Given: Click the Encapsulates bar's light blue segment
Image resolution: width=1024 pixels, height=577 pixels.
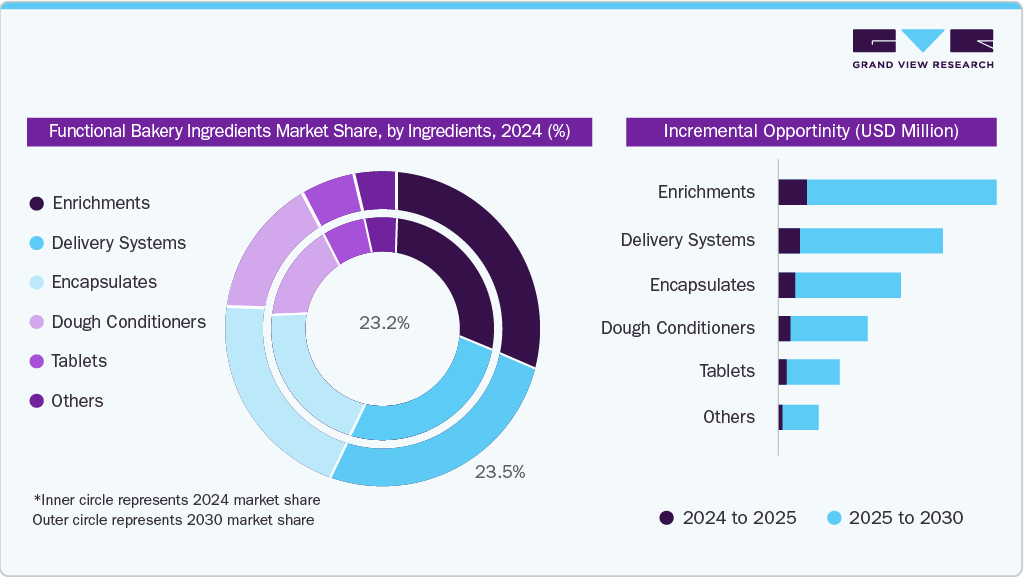Looking at the screenshot, I should pos(847,285).
